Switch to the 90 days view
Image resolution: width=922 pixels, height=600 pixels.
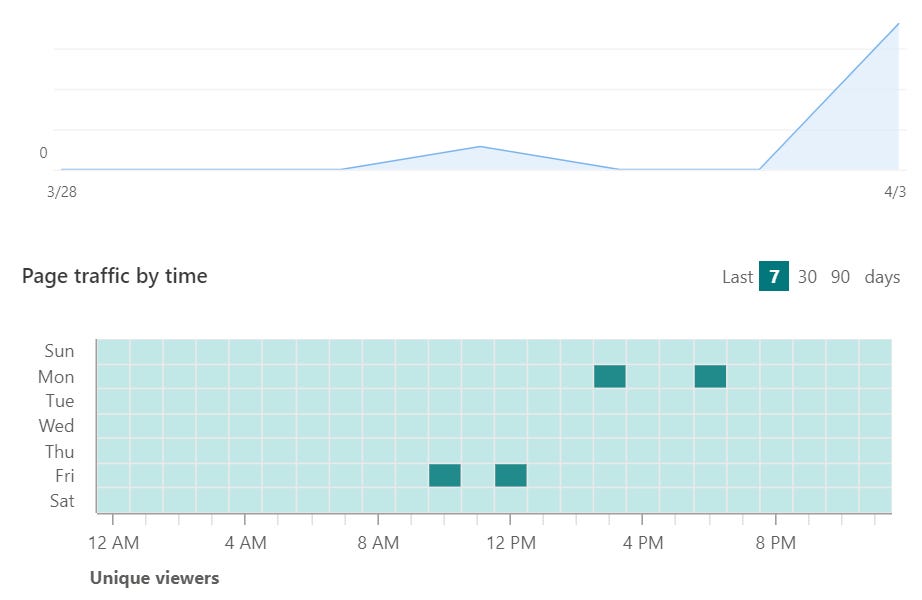click(841, 277)
